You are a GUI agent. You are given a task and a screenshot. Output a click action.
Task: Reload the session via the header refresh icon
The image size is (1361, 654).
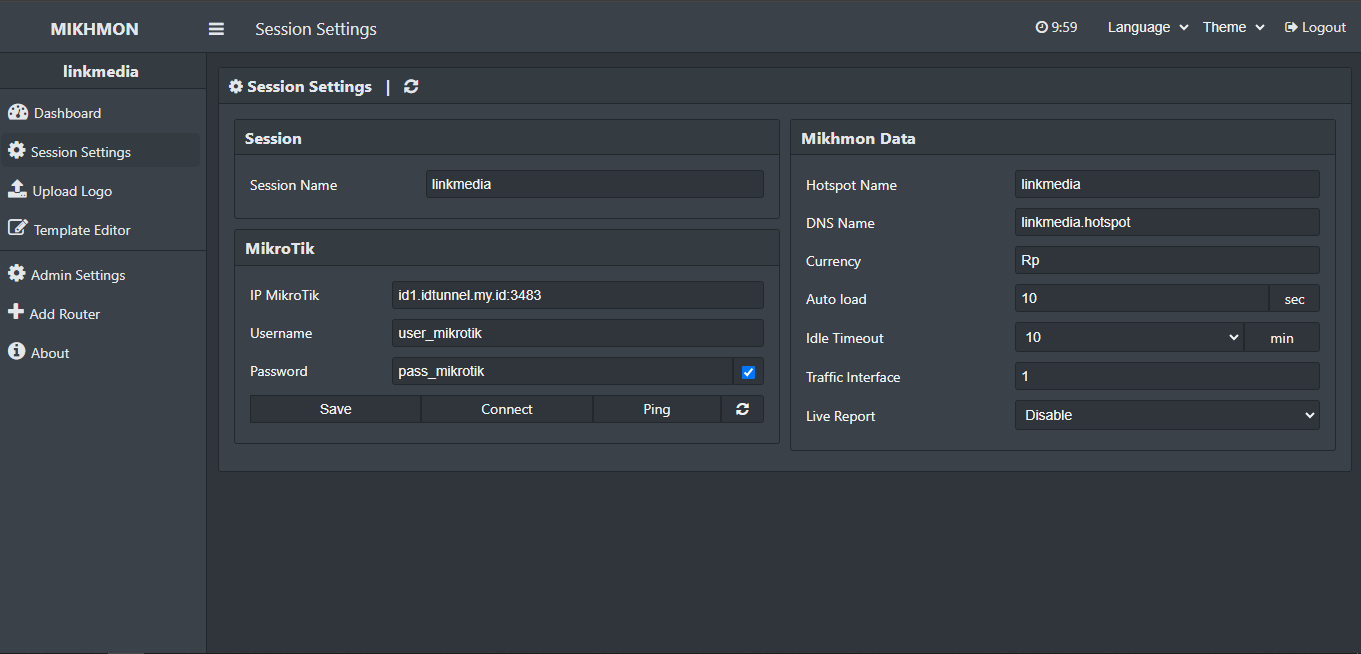(x=411, y=87)
